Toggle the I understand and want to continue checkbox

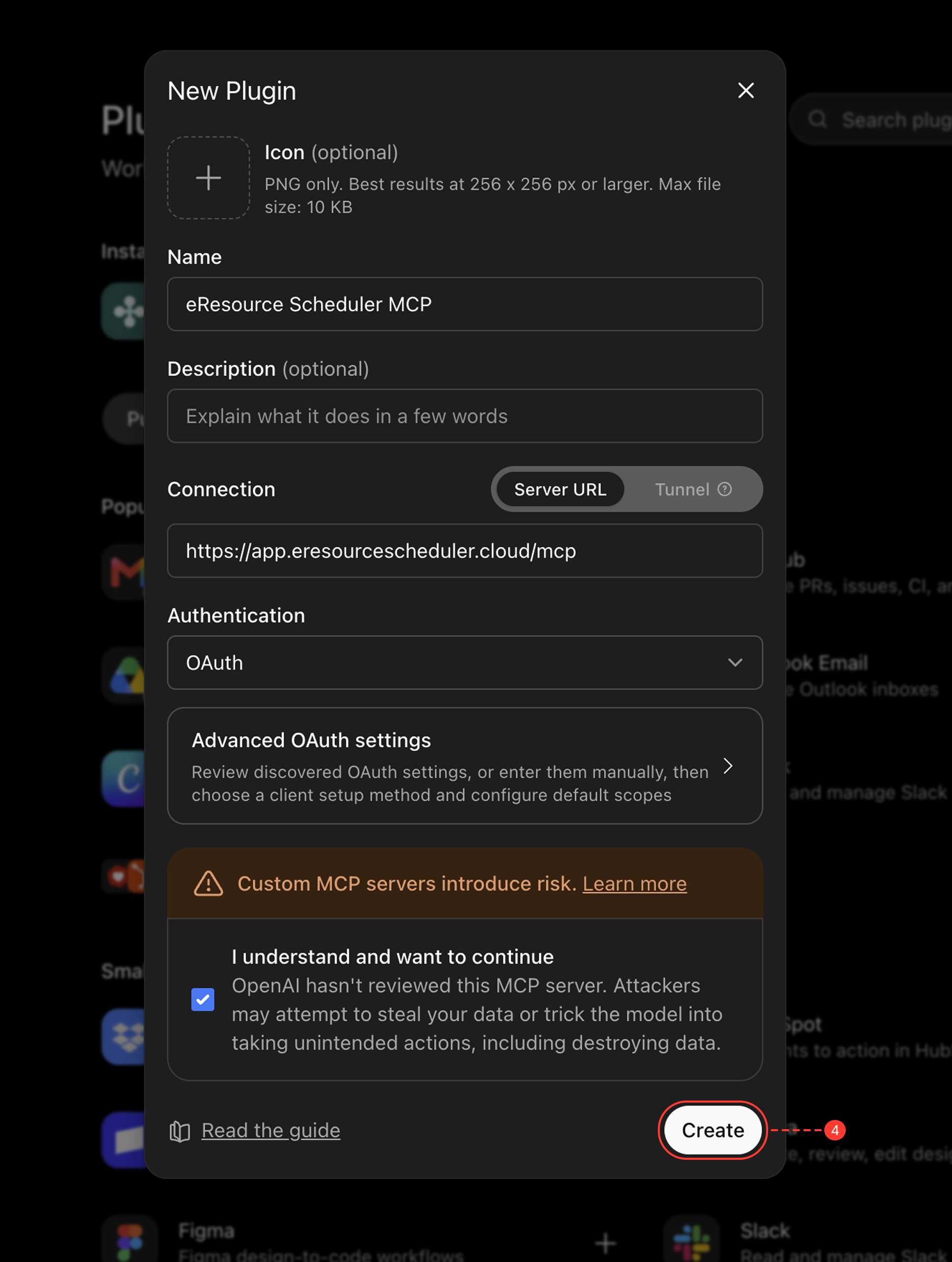coord(202,999)
